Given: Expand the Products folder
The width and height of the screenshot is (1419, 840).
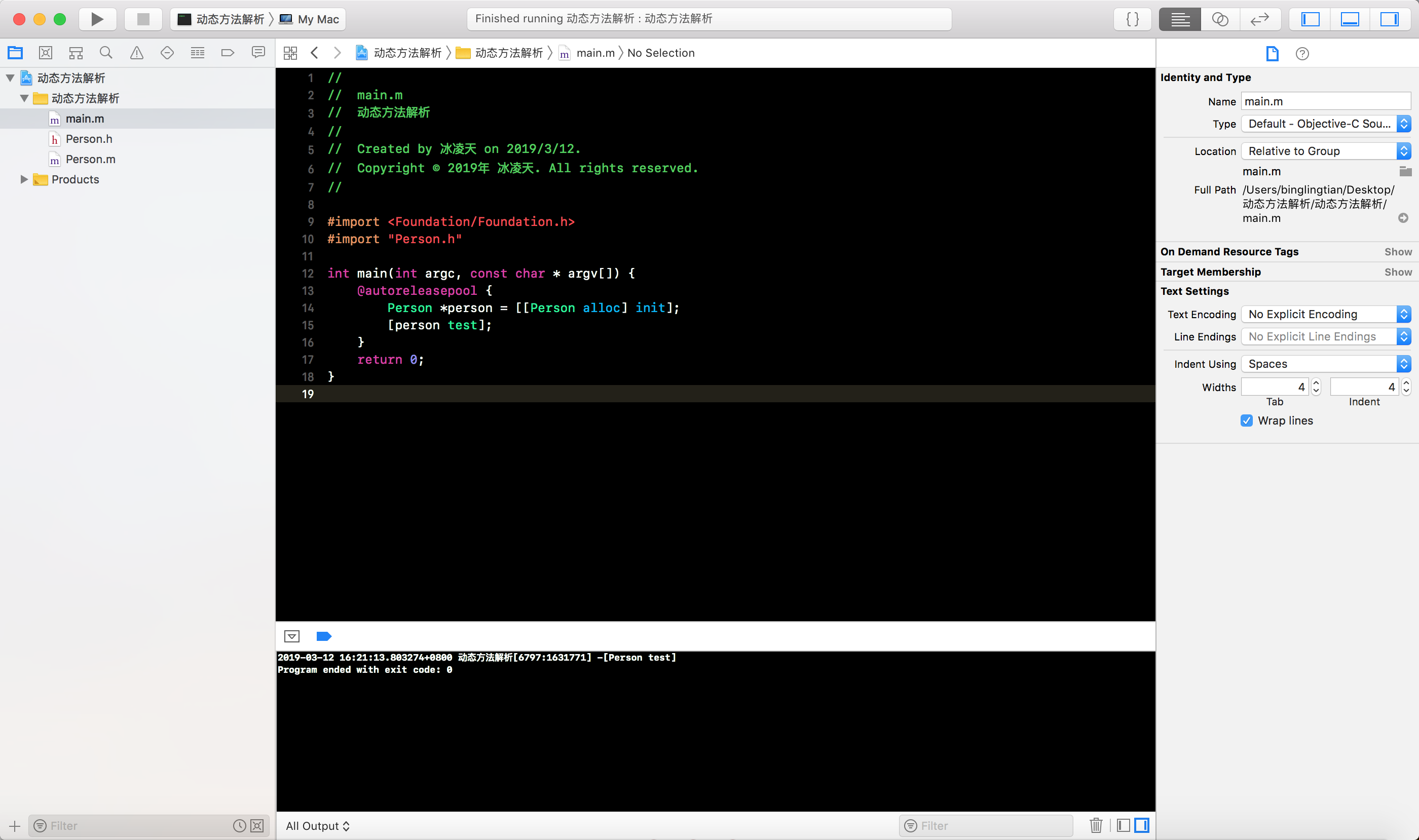Looking at the screenshot, I should pos(24,179).
